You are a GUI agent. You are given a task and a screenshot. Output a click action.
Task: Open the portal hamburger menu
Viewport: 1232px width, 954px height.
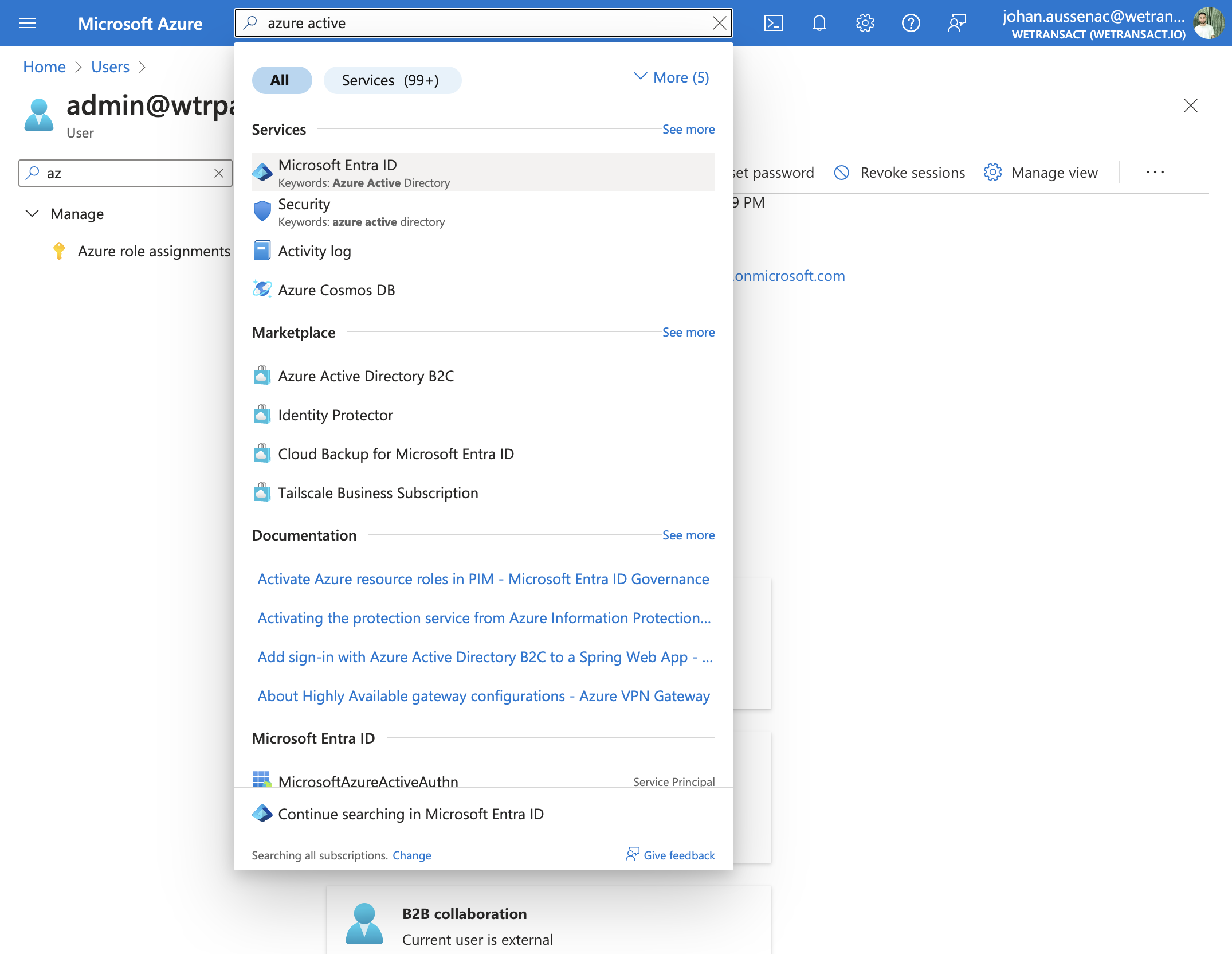[28, 23]
